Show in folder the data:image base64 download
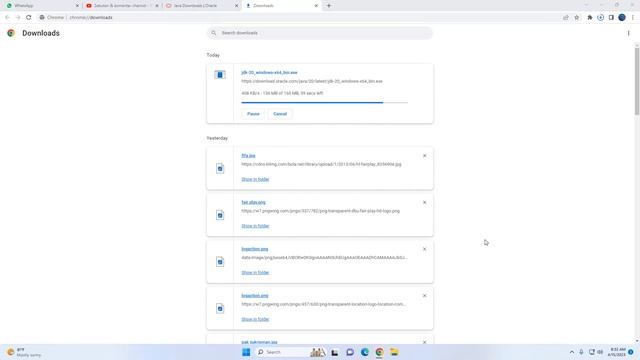 (x=255, y=273)
